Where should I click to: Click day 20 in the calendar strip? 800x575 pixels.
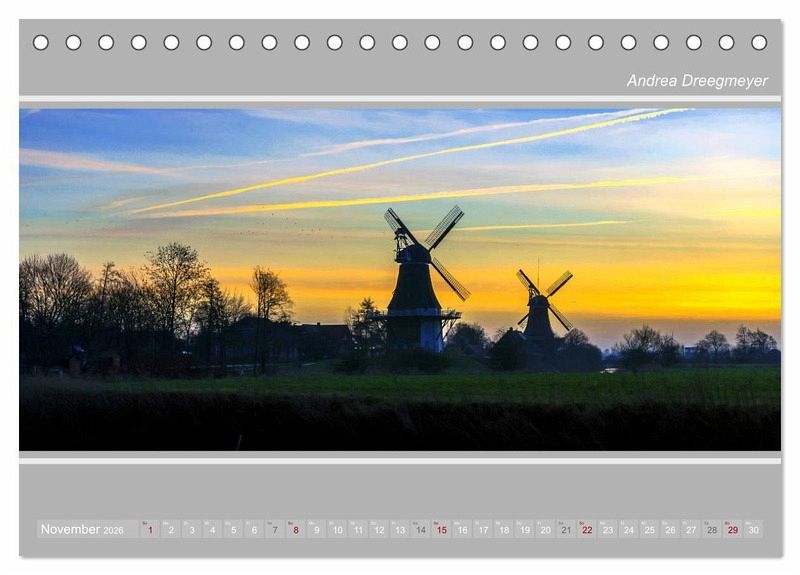tap(546, 529)
